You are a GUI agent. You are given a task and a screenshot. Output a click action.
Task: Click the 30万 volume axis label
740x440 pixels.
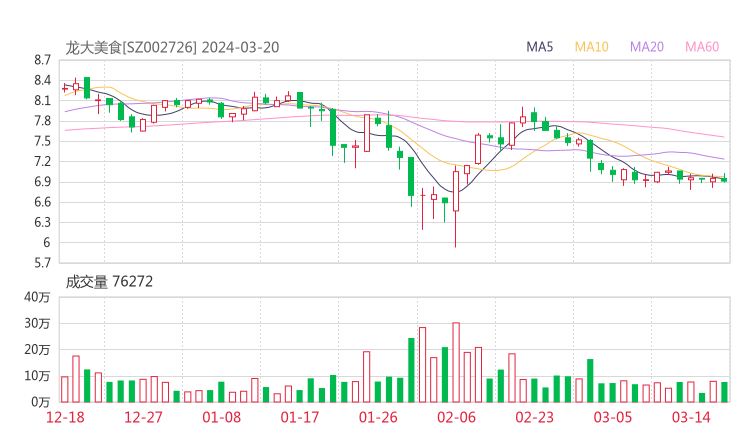[x=37, y=324]
